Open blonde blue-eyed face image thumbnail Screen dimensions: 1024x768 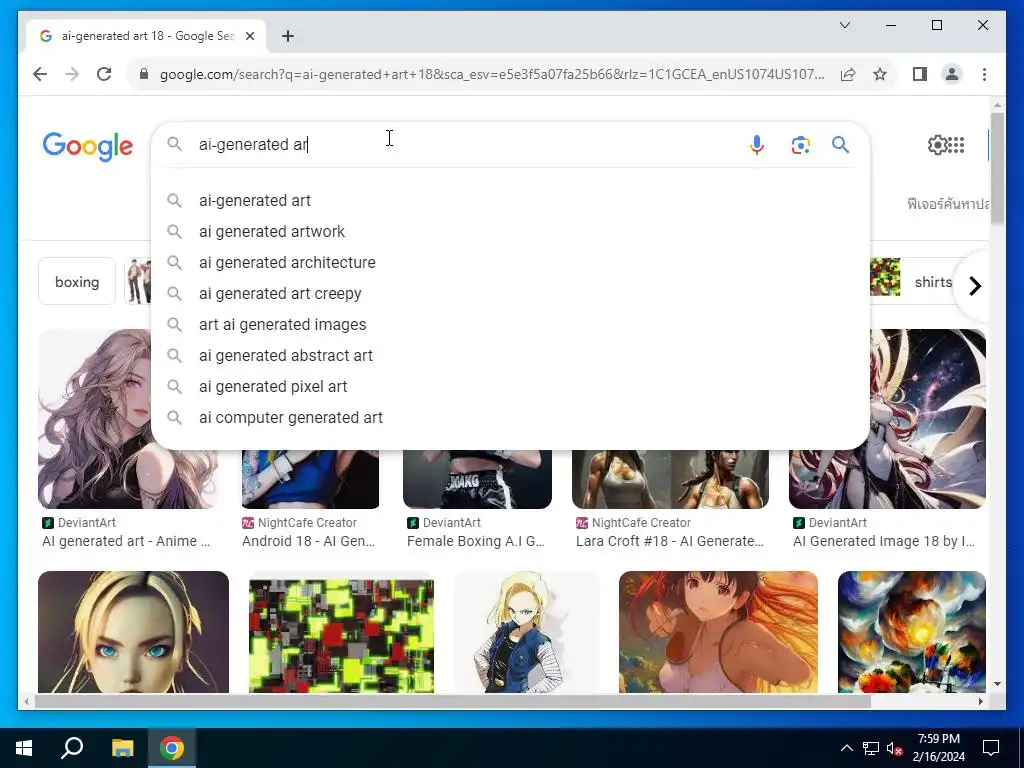pos(133,632)
